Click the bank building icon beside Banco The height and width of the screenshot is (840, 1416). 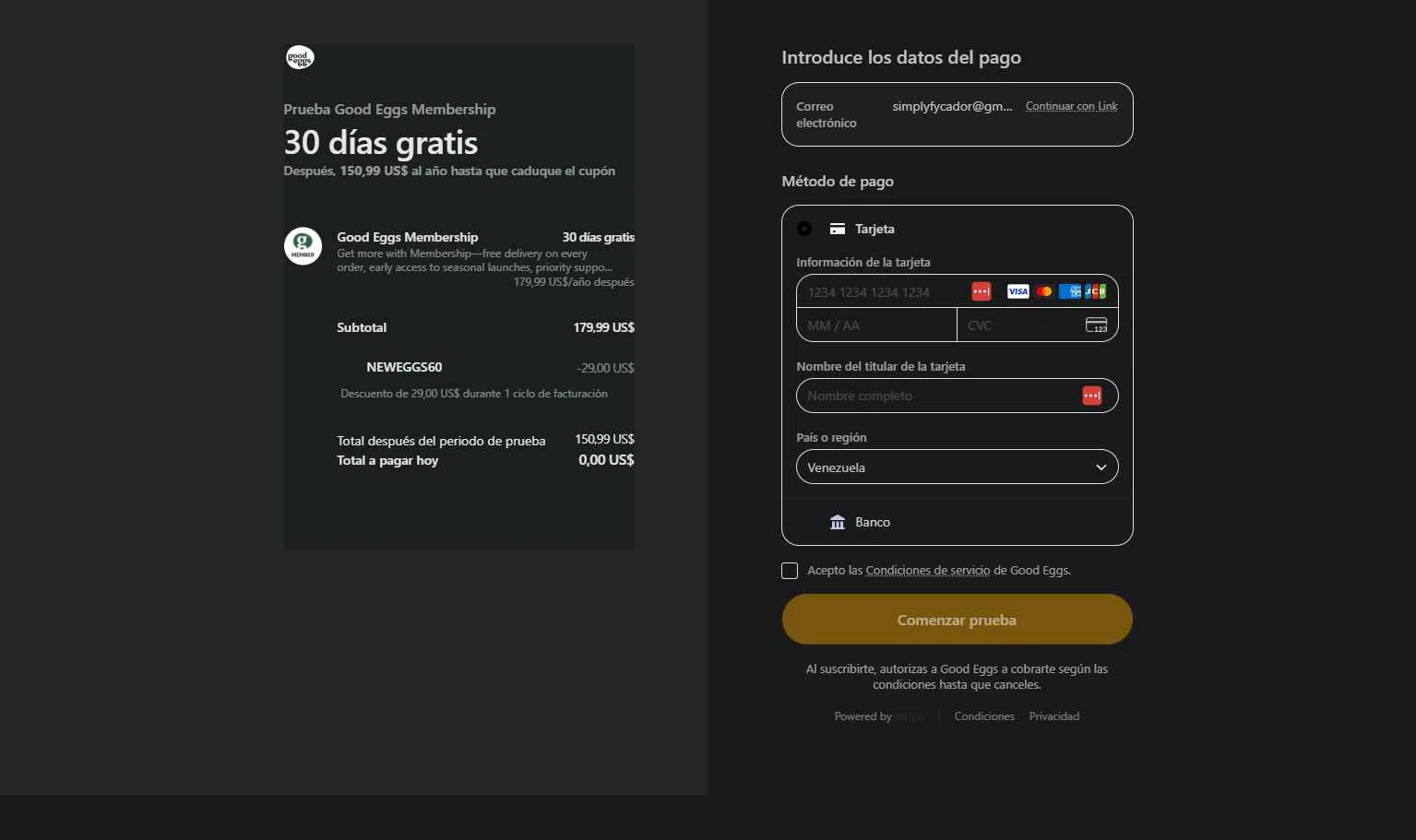(838, 522)
